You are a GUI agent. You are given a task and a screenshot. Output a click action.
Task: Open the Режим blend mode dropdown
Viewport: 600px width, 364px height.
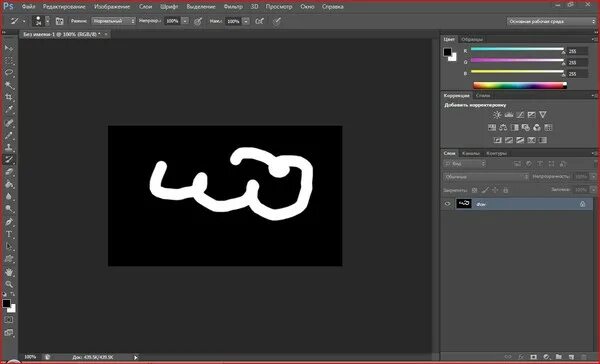(x=114, y=21)
